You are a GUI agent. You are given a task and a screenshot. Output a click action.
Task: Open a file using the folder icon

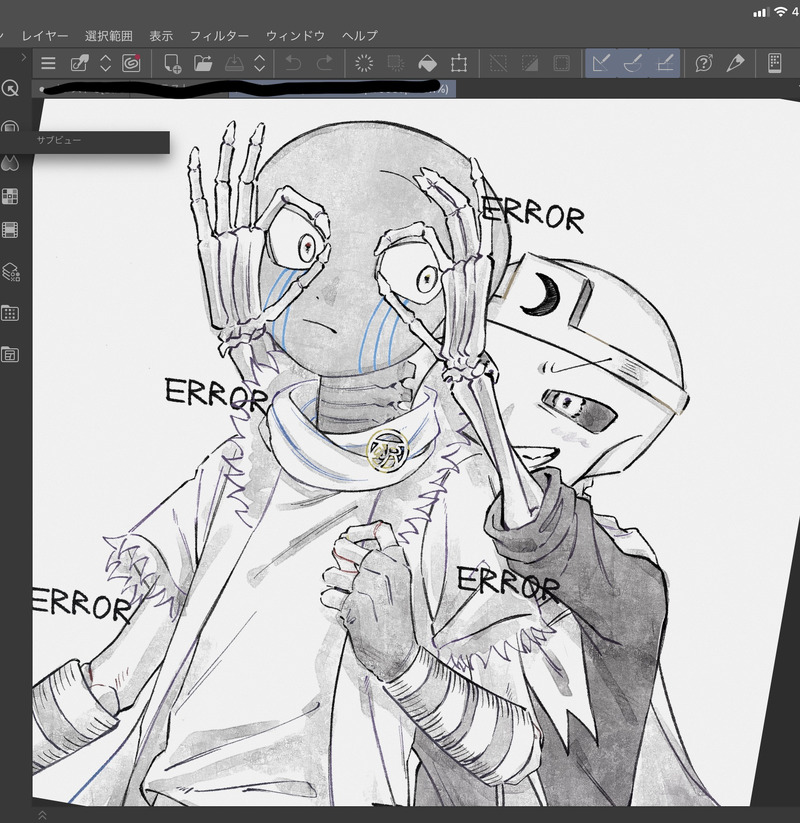203,64
